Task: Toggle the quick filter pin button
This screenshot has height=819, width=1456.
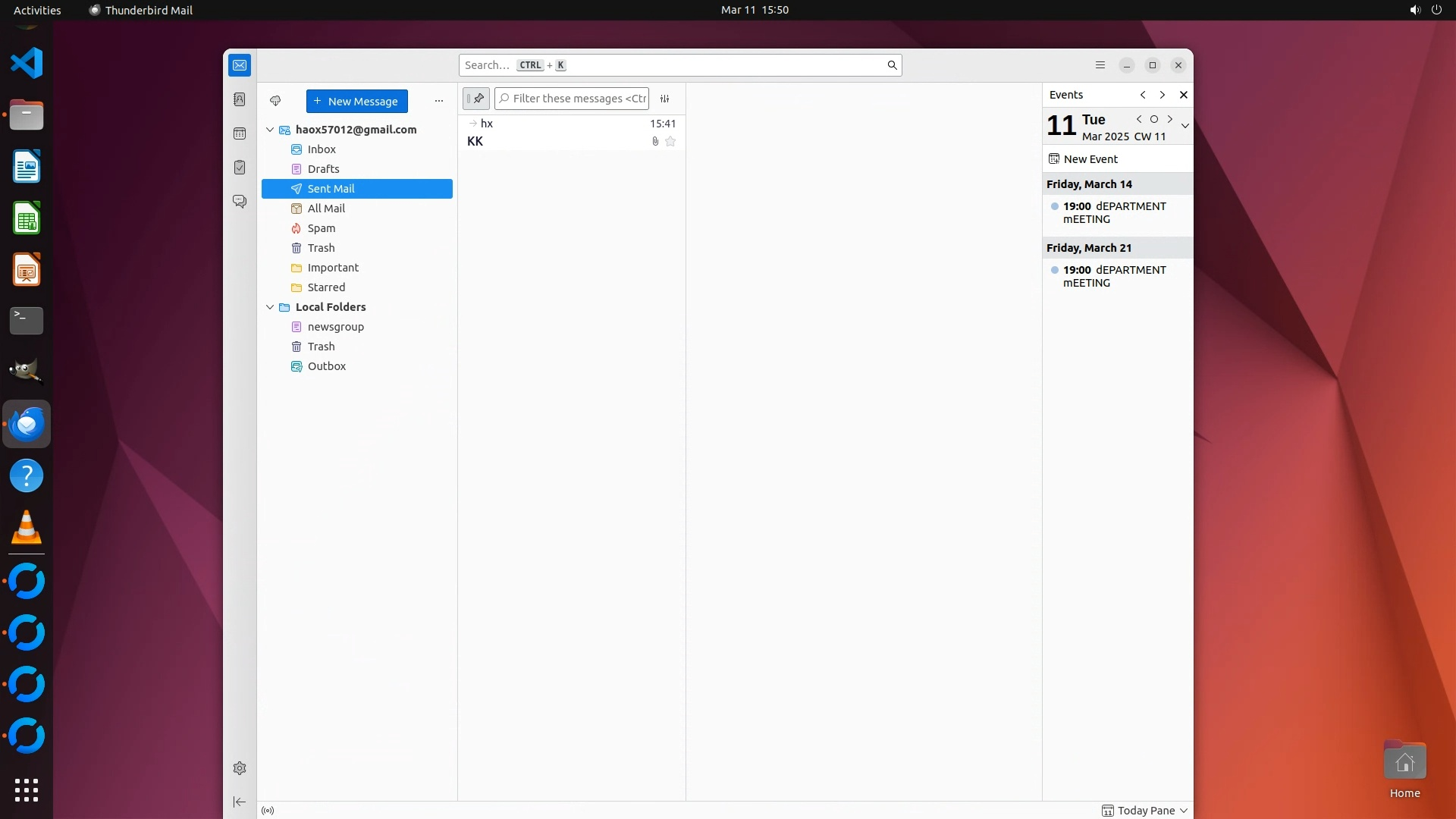Action: coord(476,99)
